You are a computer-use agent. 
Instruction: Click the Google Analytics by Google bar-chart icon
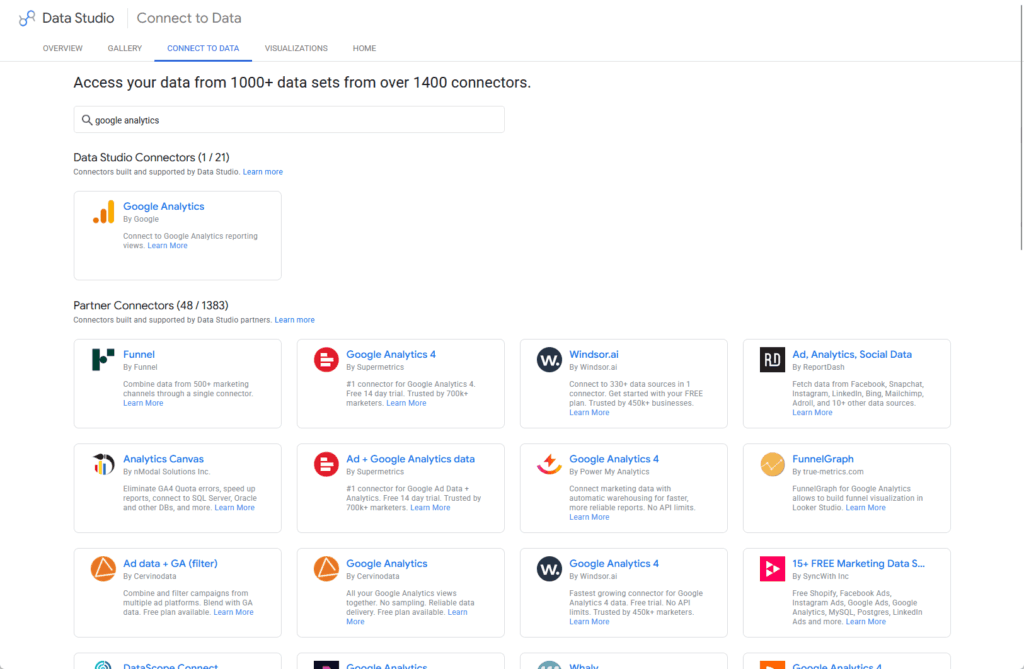[x=103, y=212]
